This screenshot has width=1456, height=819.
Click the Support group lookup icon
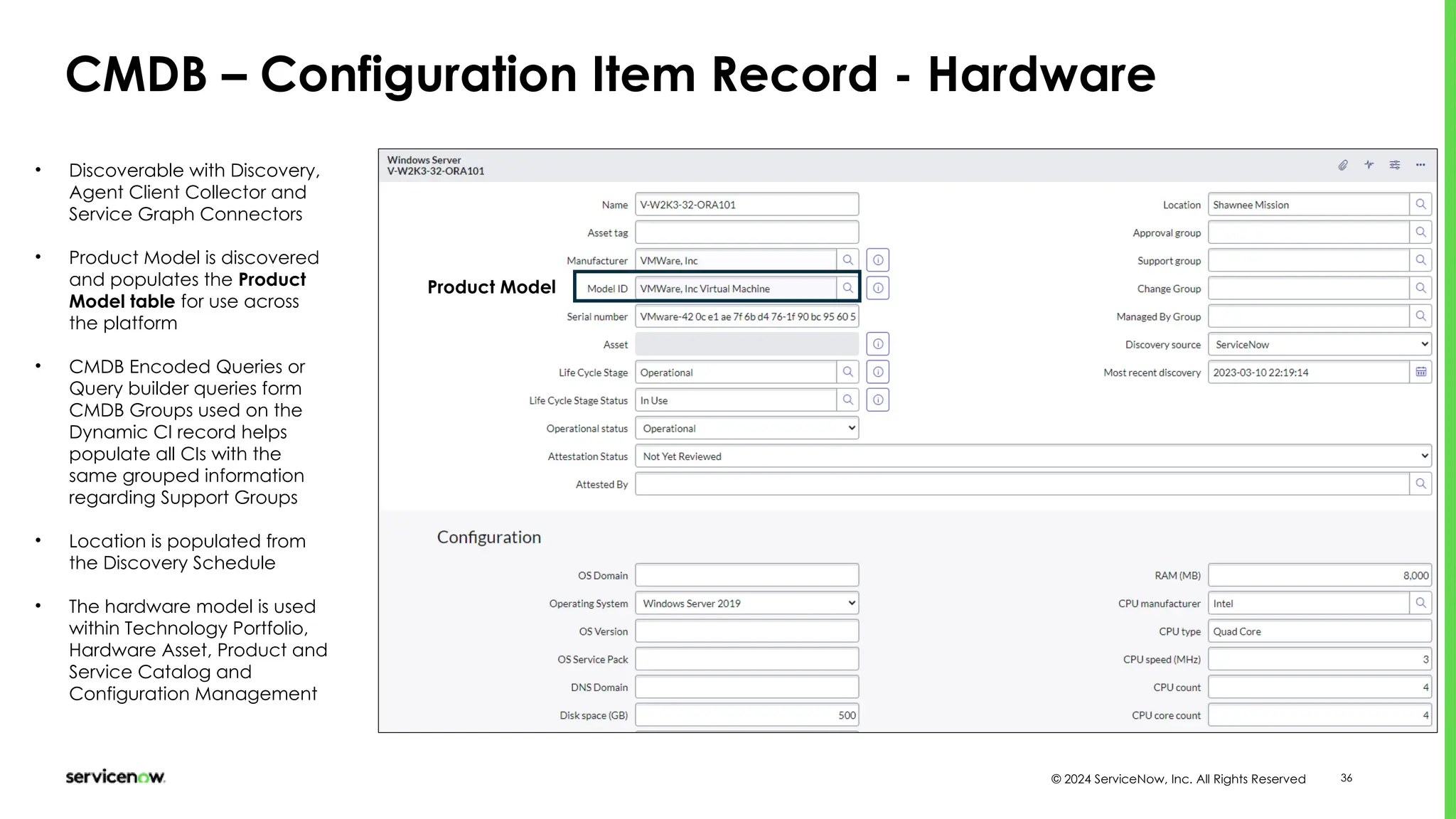coord(1420,260)
